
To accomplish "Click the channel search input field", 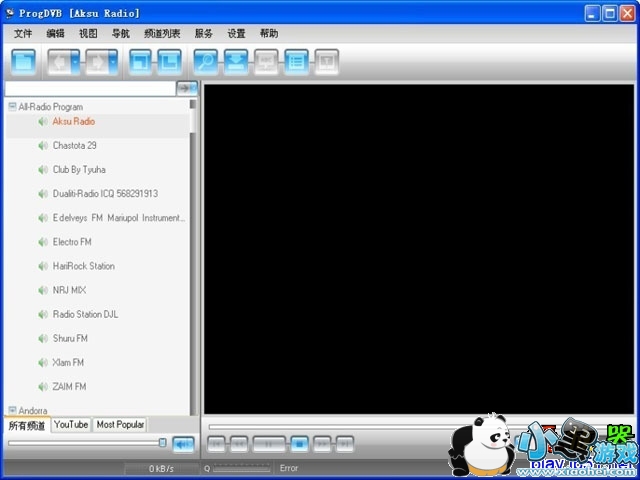I will pyautogui.click(x=90, y=89).
